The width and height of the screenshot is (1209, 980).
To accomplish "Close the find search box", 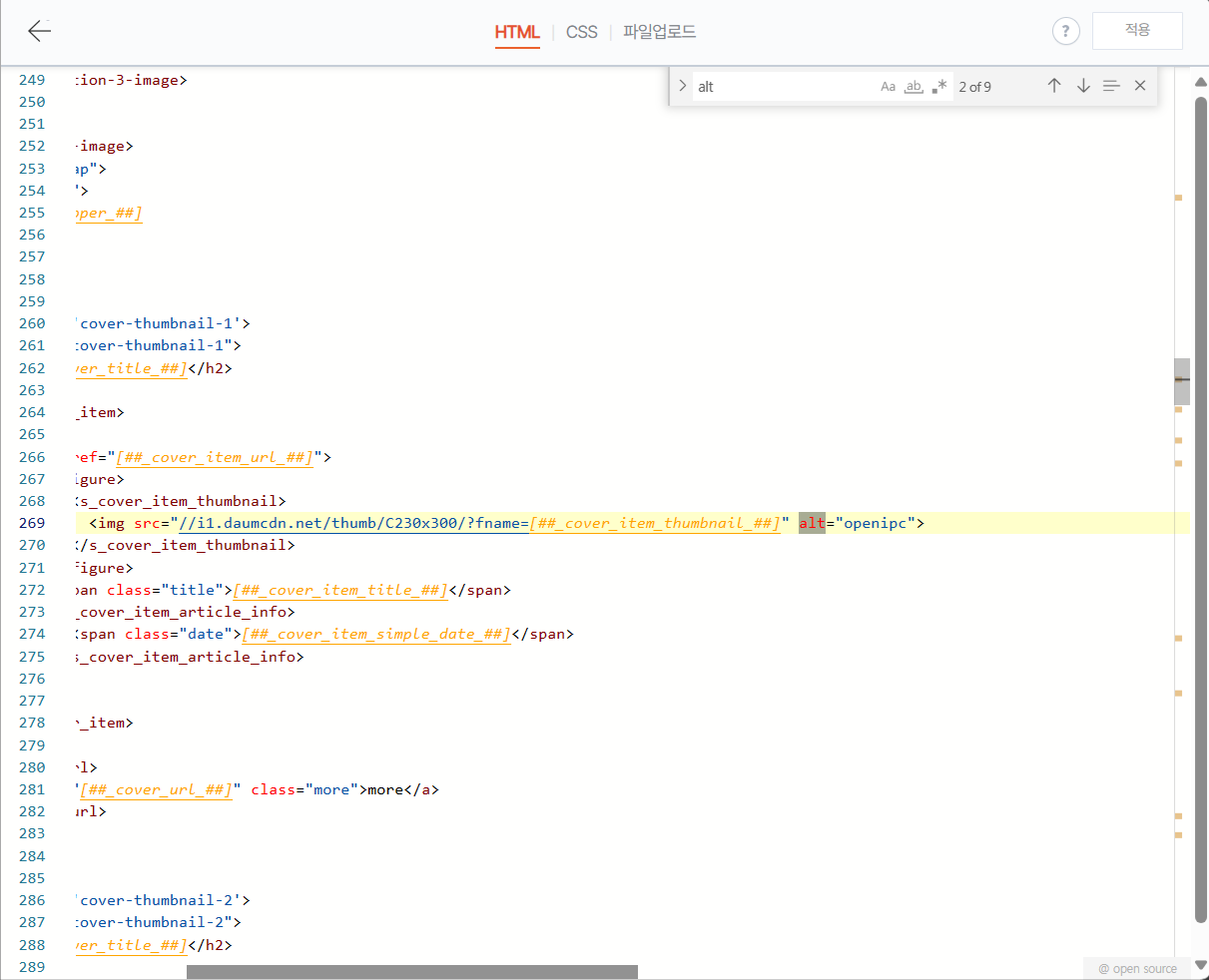I will (1140, 86).
